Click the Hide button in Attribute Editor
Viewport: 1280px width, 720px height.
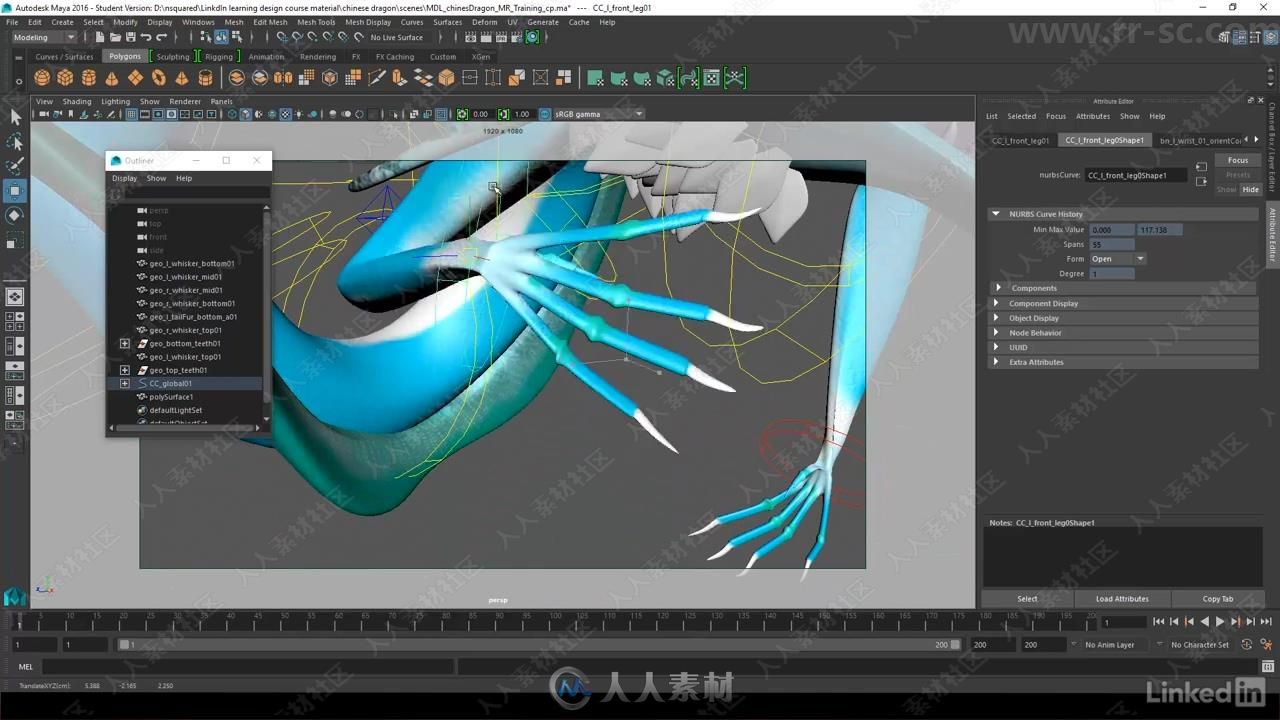pyautogui.click(x=1250, y=189)
